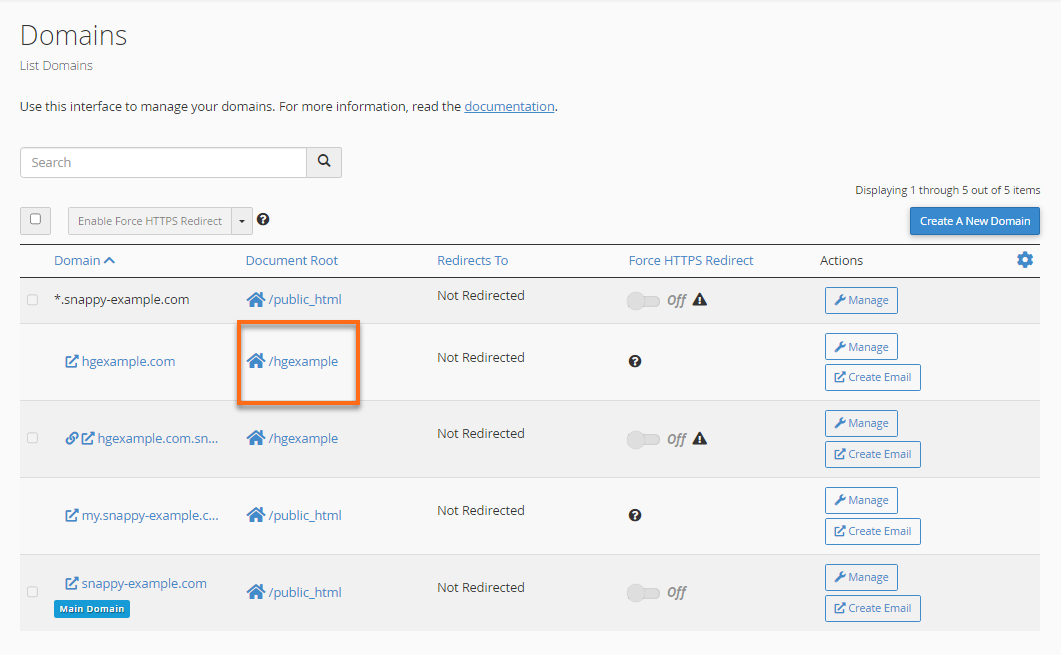
Task: Expand the Enable Force HTTPS Redirect dropdown arrow
Action: (x=242, y=221)
